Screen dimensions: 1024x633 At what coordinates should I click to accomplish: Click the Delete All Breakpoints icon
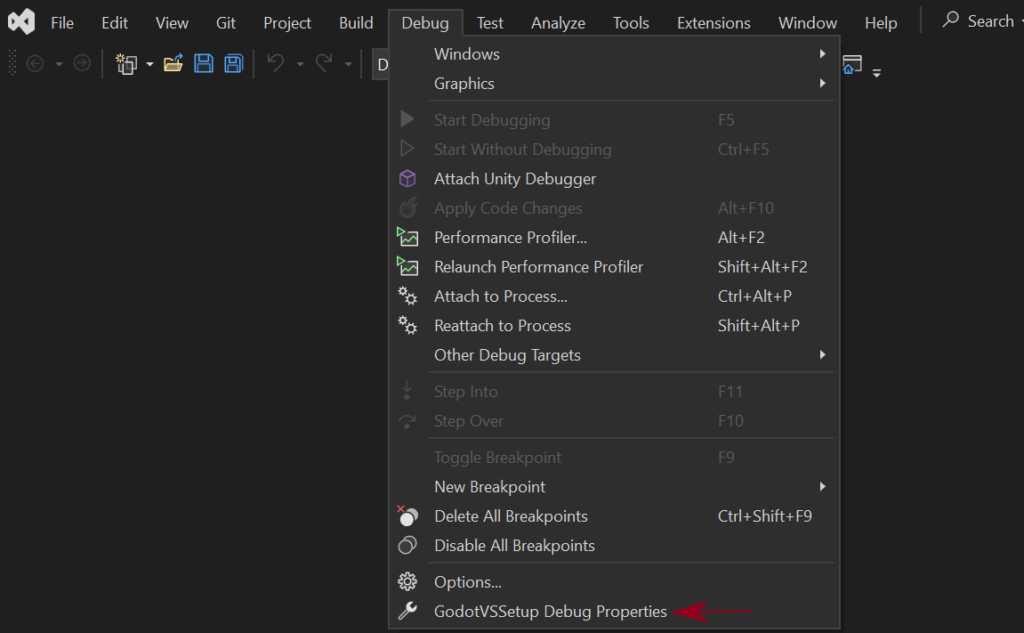407,516
